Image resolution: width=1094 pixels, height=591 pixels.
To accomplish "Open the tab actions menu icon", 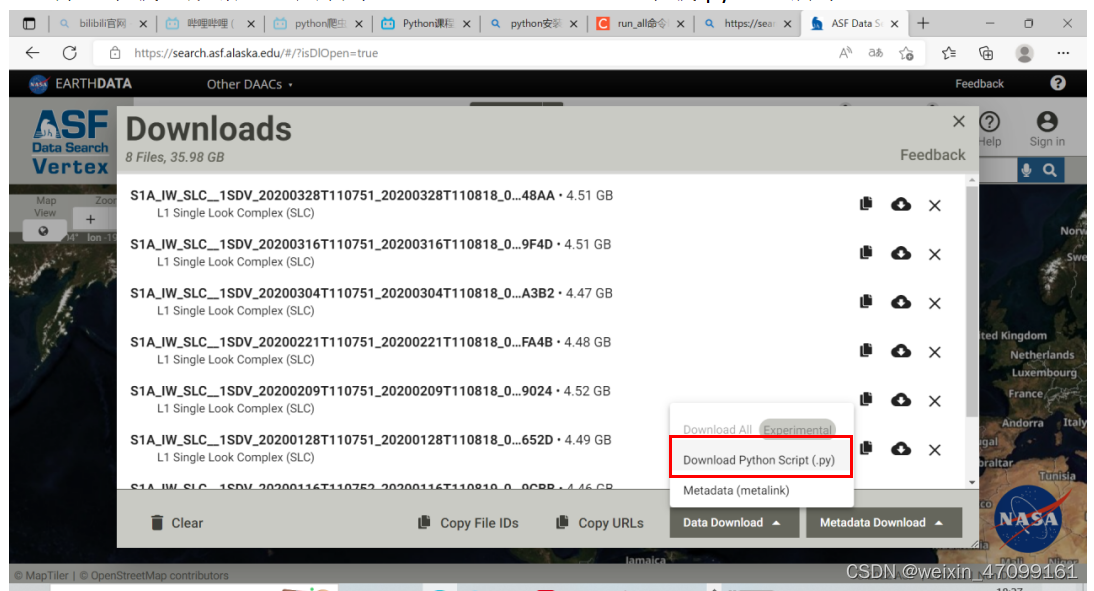I will pyautogui.click(x=29, y=24).
